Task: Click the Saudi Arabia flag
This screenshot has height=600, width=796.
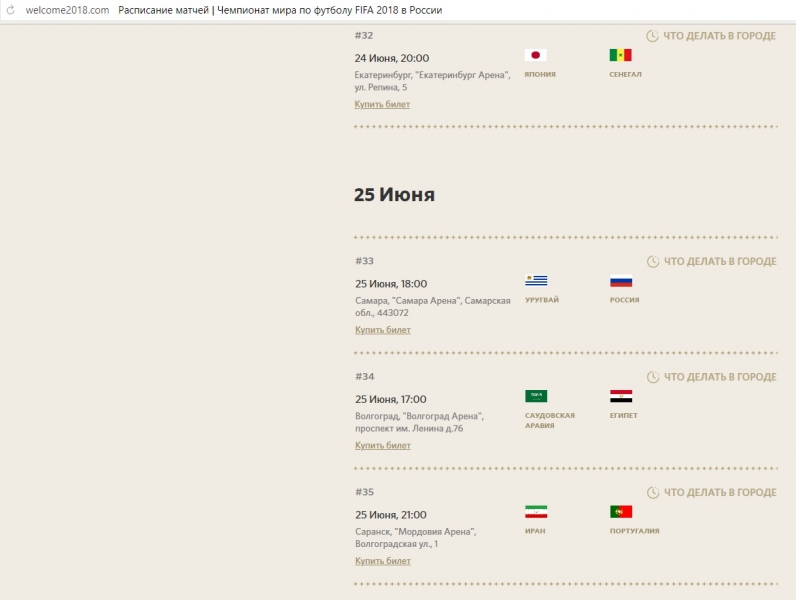Action: pyautogui.click(x=535, y=396)
